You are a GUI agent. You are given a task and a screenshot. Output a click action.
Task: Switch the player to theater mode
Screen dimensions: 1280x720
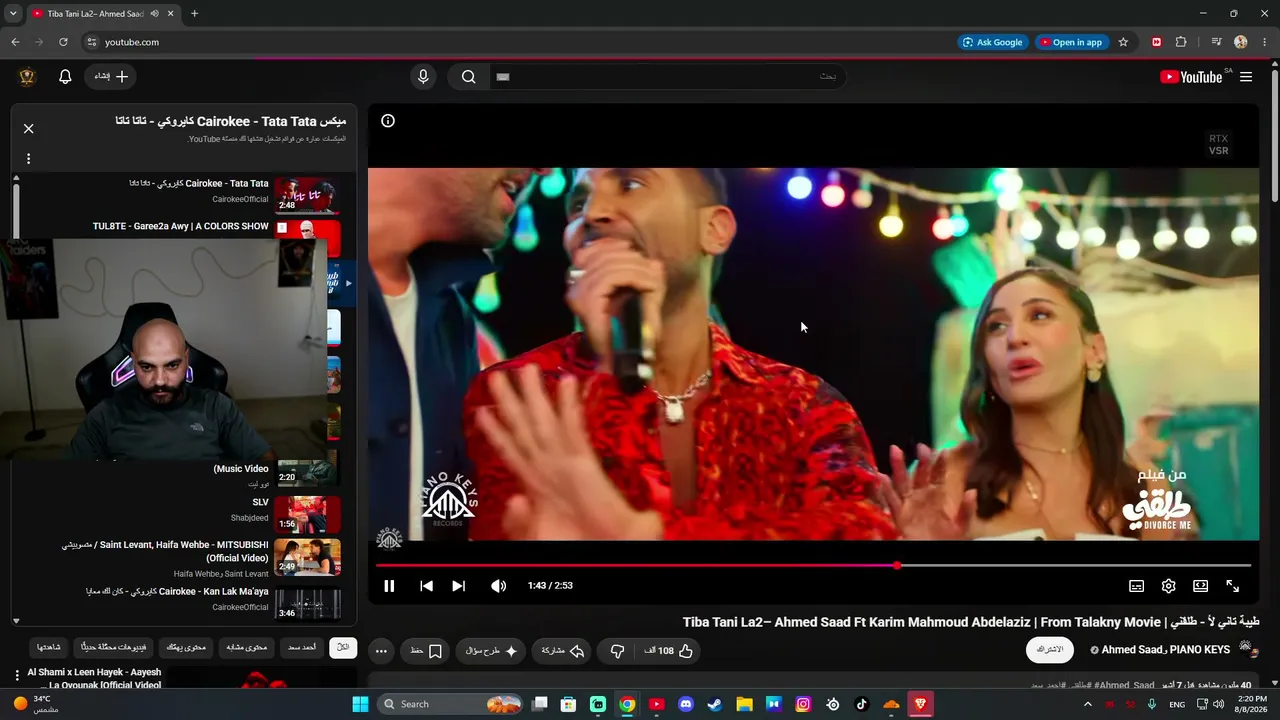(x=1200, y=586)
